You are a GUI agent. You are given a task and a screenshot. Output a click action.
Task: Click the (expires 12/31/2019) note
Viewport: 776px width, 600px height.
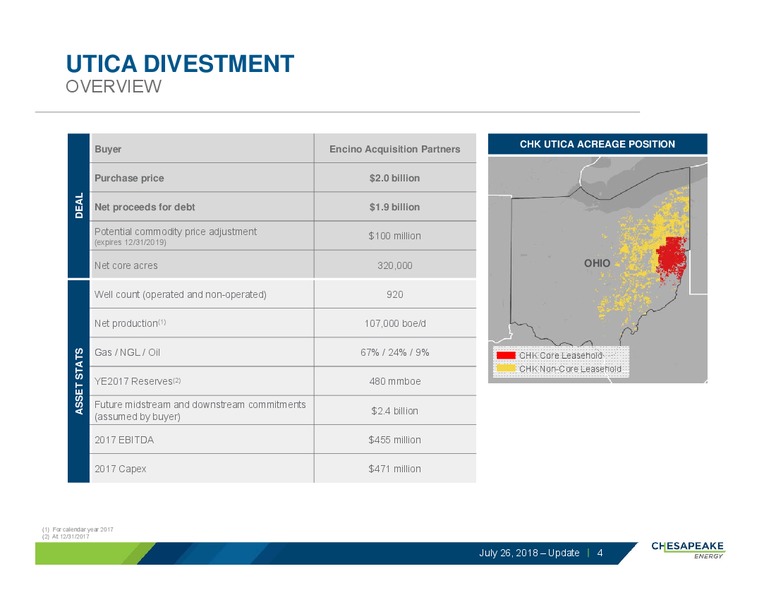(130, 243)
